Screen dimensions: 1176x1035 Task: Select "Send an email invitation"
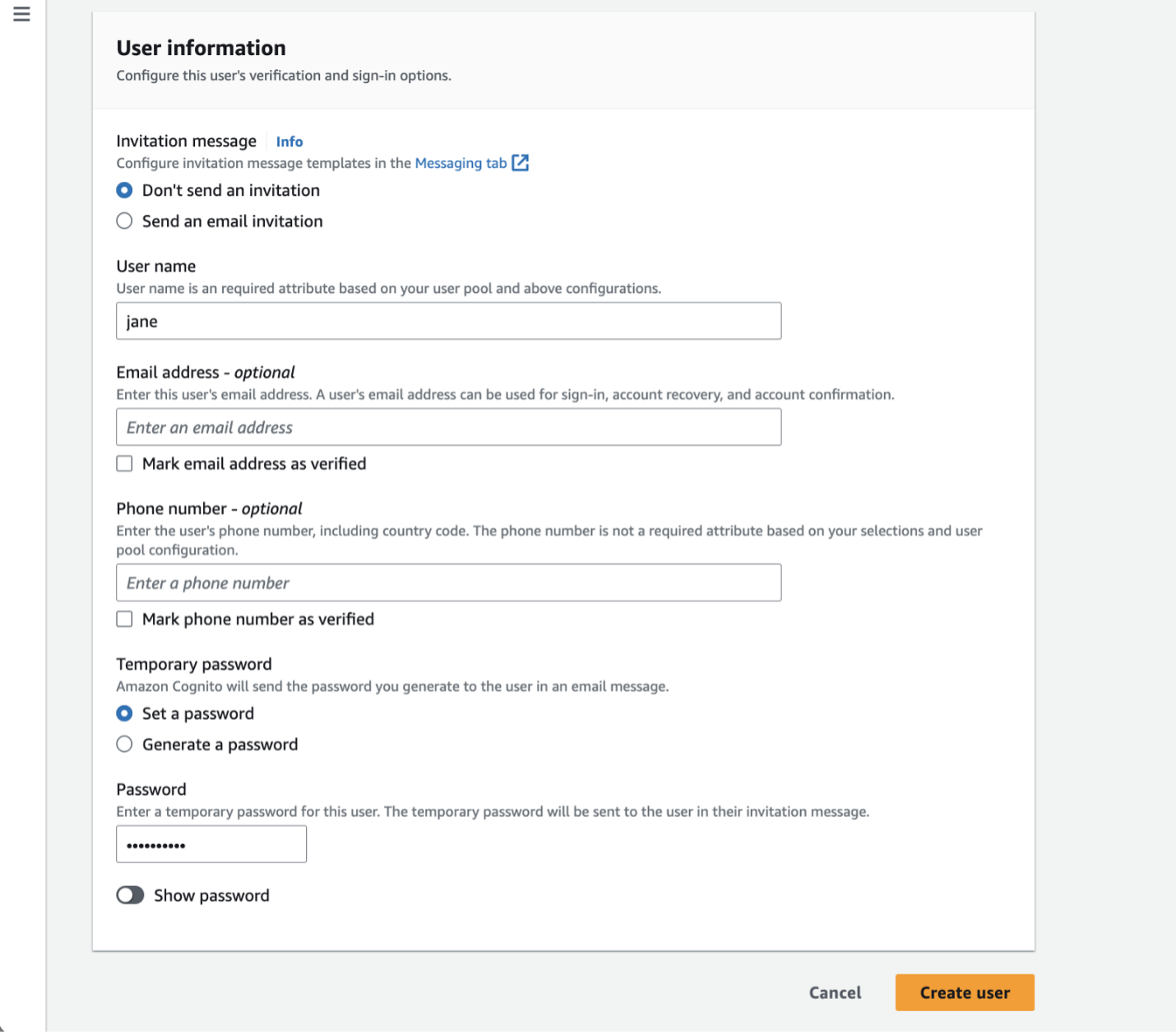(124, 220)
